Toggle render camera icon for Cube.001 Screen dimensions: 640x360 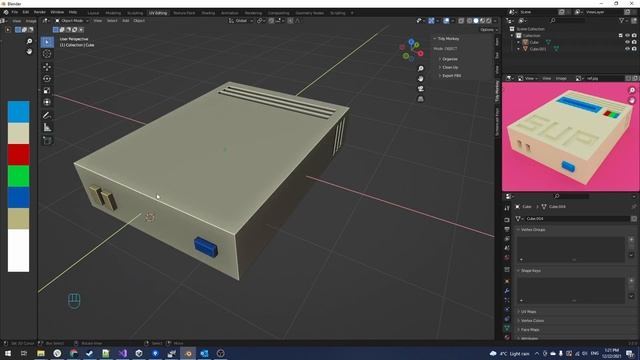pos(634,49)
